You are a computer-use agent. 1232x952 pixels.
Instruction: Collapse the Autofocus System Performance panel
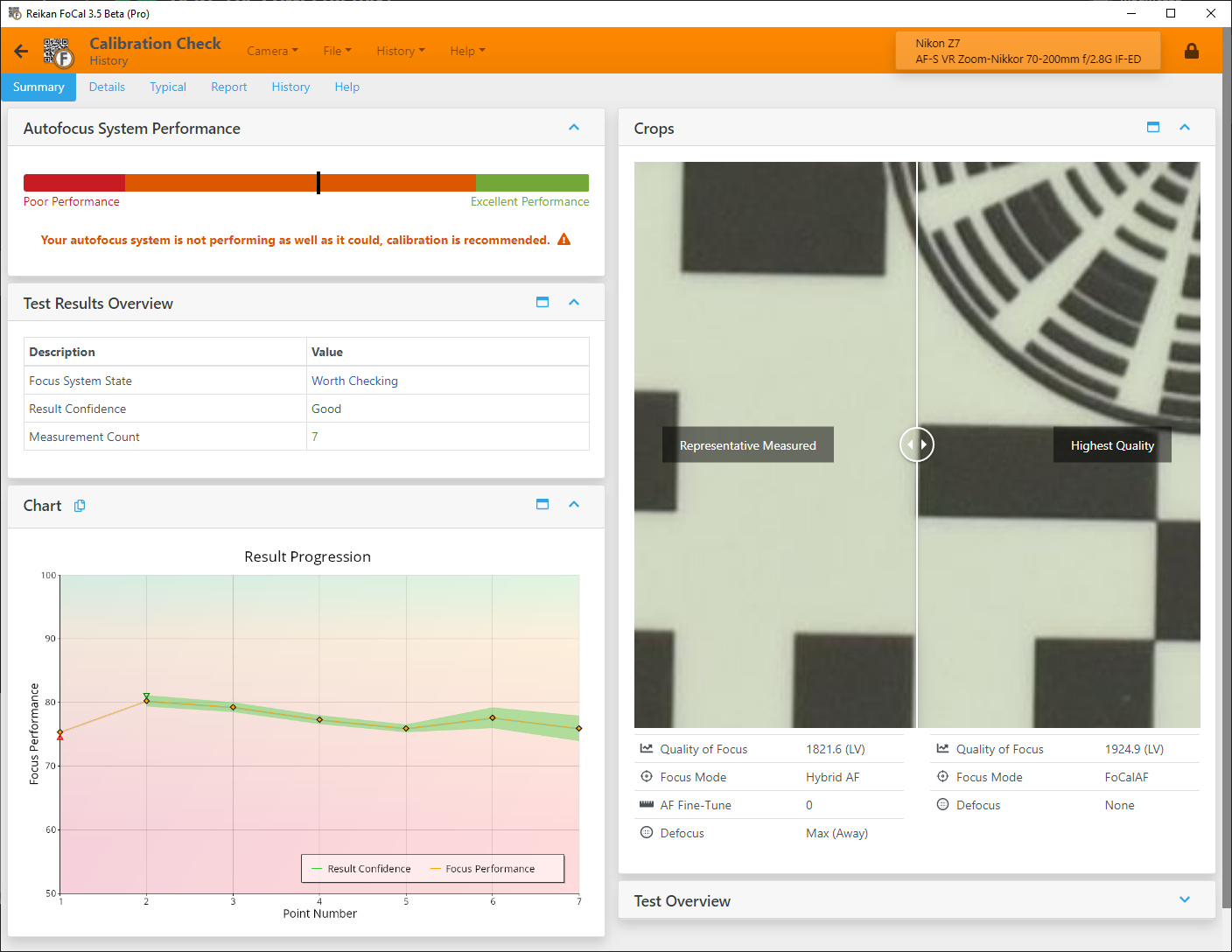(x=574, y=127)
